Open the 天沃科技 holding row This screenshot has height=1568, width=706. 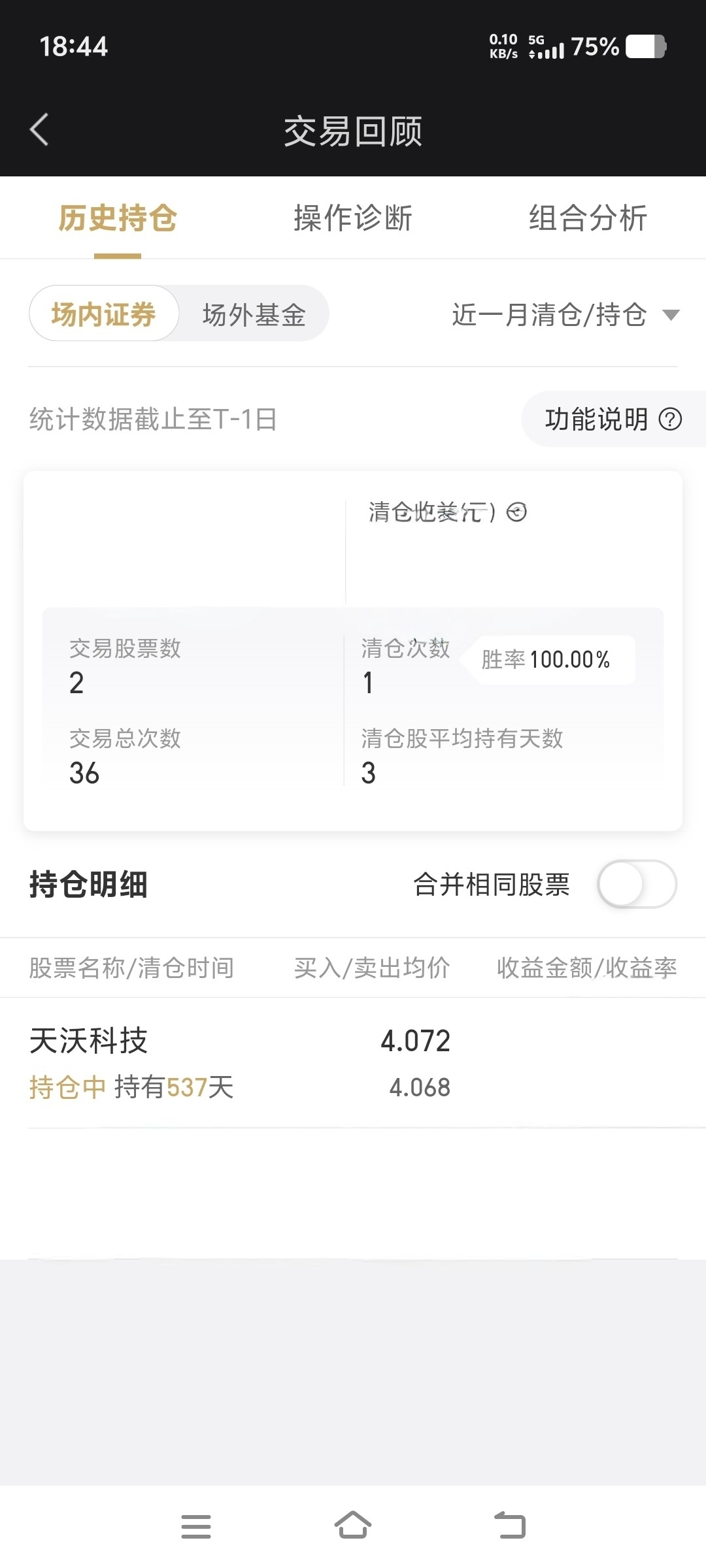pos(353,1063)
